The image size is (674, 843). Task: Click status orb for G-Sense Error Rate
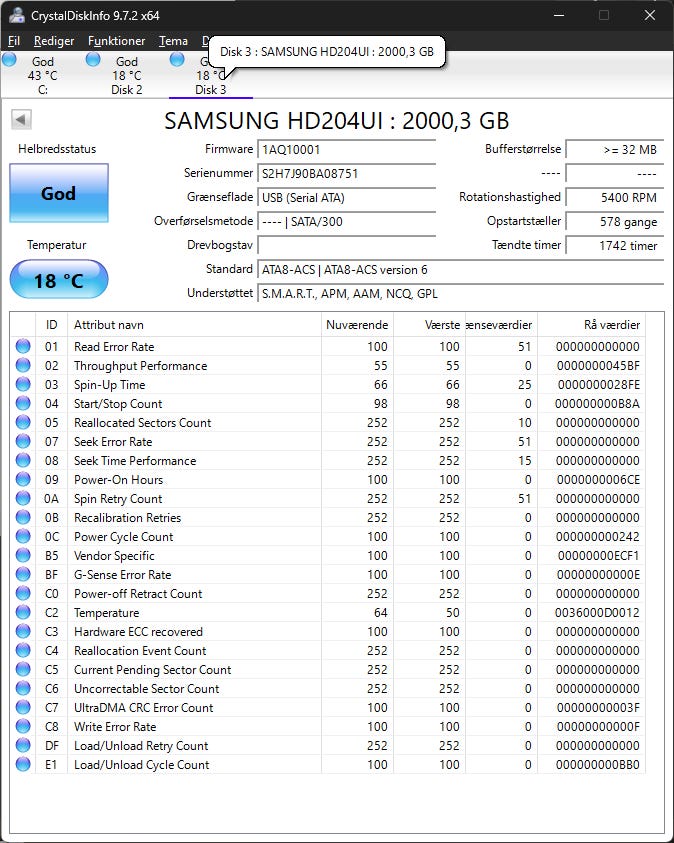(x=23, y=574)
